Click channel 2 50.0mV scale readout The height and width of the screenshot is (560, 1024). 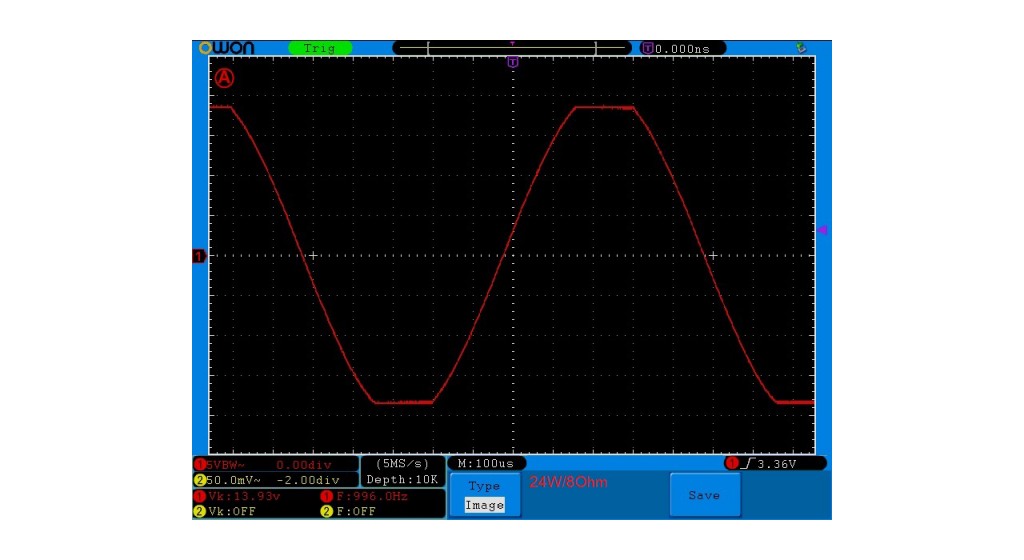pos(233,480)
